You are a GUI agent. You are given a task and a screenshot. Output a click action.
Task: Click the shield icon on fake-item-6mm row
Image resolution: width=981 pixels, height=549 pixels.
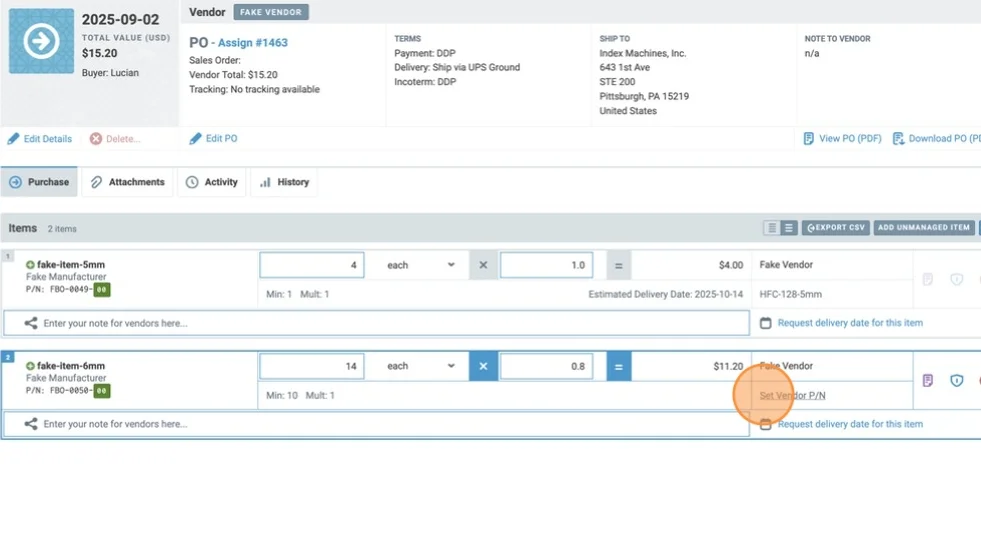click(956, 381)
